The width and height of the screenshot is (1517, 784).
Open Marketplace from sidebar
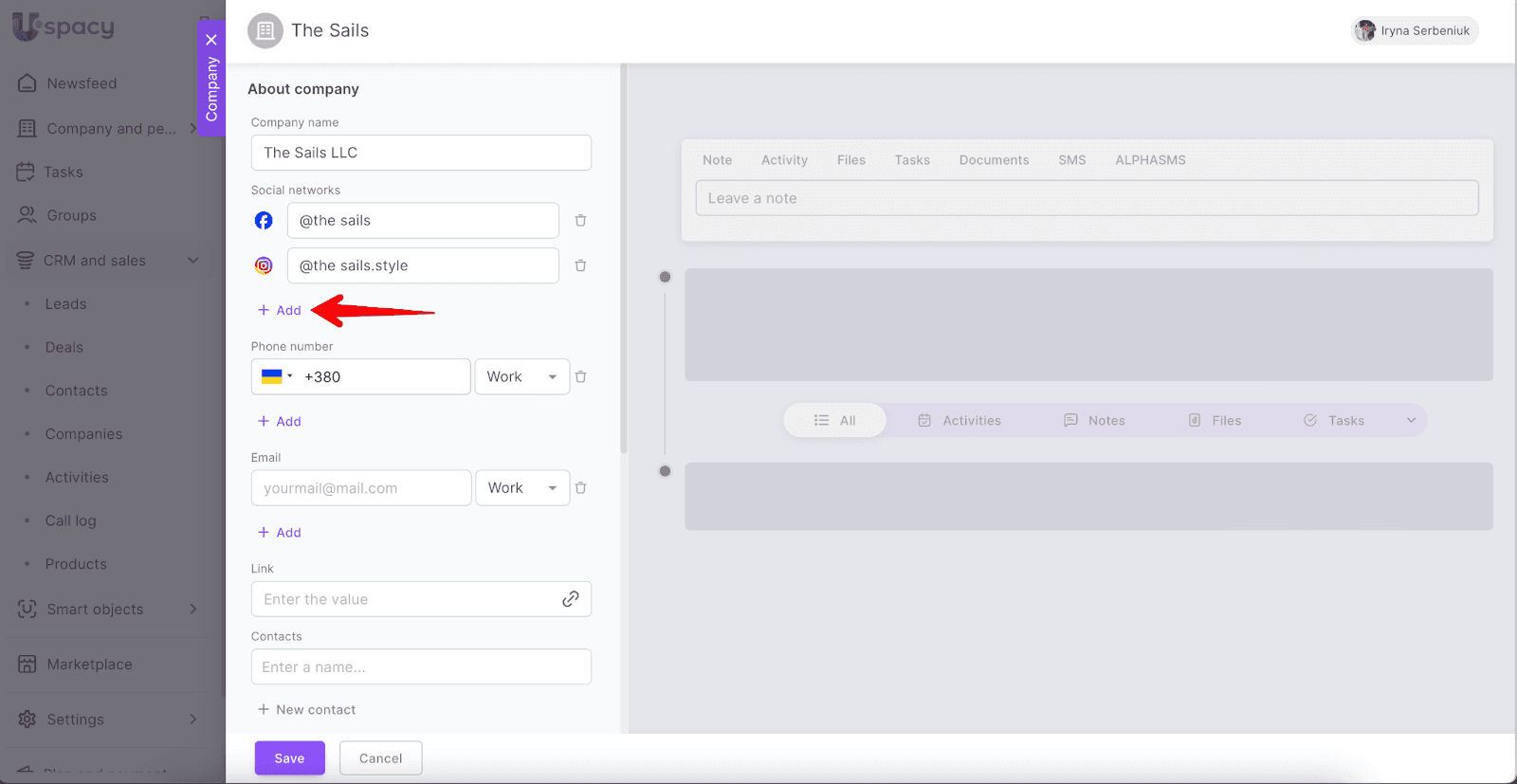[x=89, y=665]
